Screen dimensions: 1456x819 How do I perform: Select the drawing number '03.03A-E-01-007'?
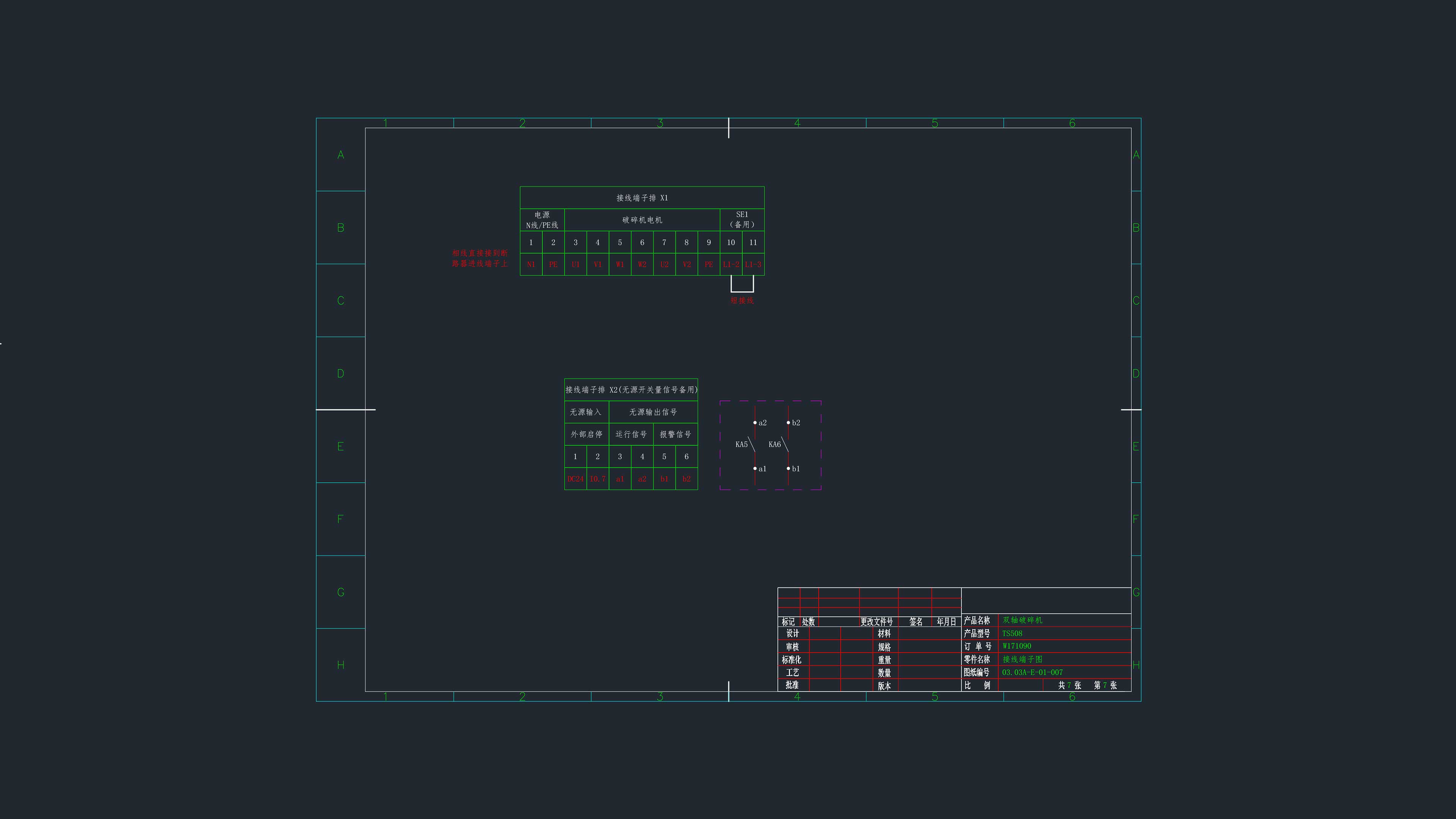tap(1032, 673)
